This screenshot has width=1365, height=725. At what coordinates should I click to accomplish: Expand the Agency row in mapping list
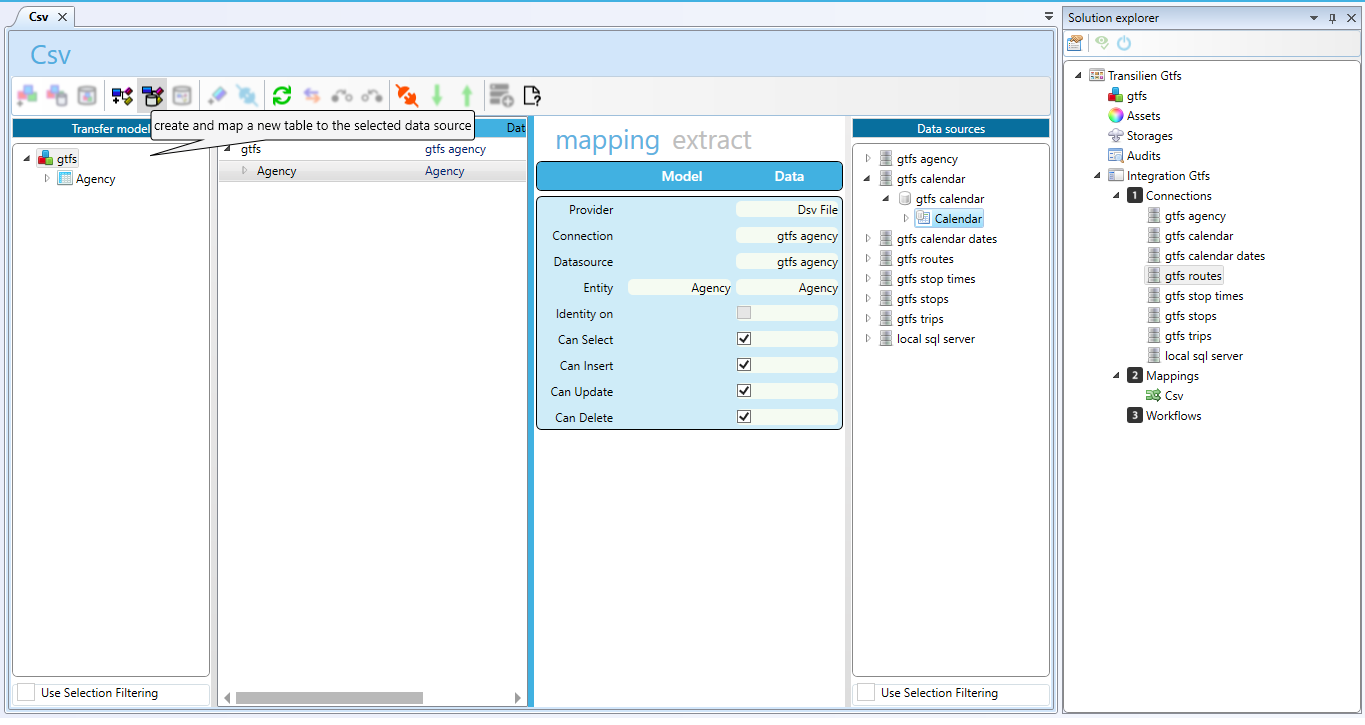pos(245,171)
